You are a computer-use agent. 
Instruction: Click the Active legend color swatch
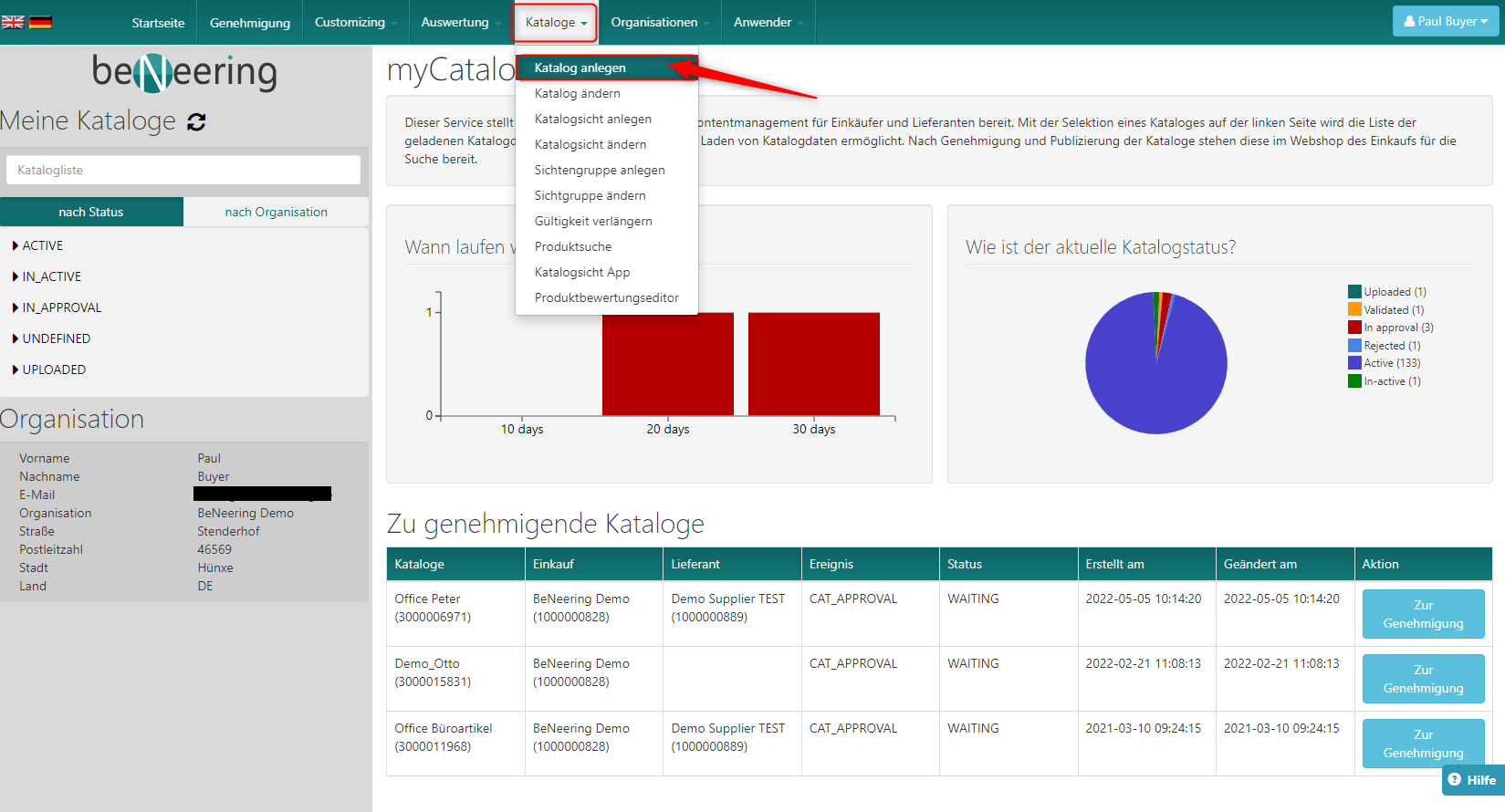[x=1354, y=363]
